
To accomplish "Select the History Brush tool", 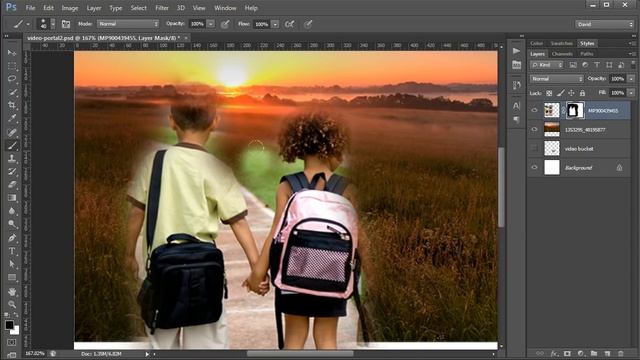I will (12, 171).
